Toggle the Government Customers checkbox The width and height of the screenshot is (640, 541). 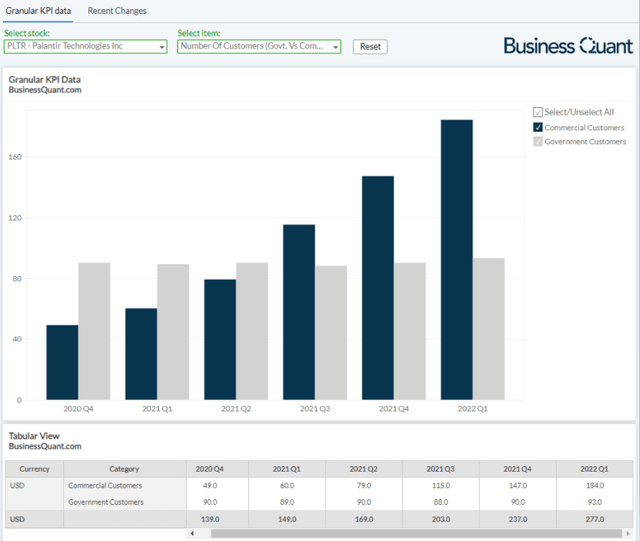pyautogui.click(x=538, y=142)
